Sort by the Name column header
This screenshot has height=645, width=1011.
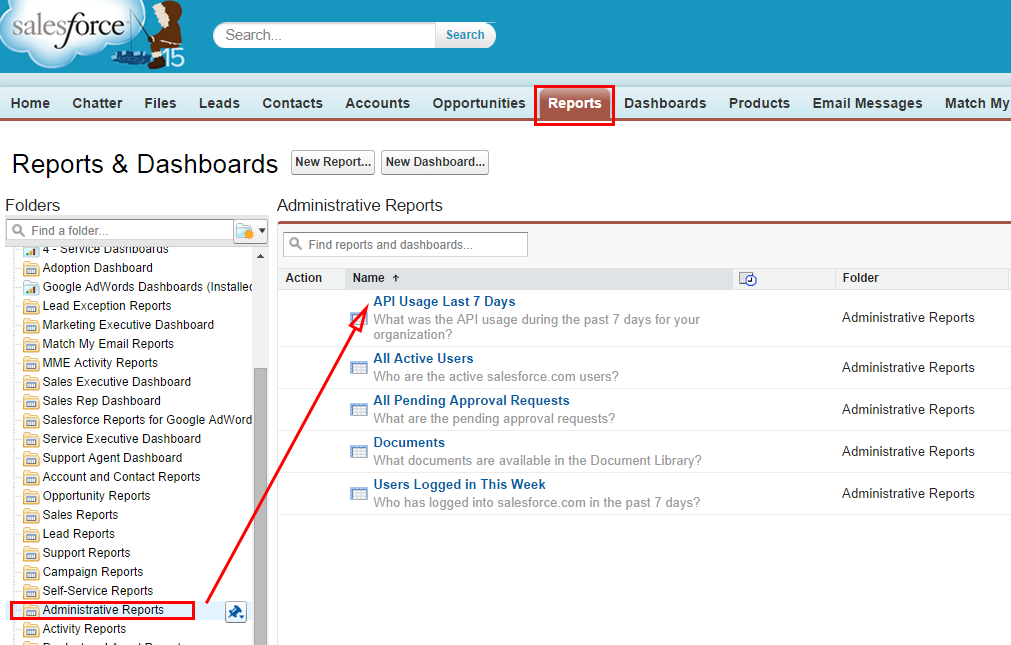coord(369,279)
